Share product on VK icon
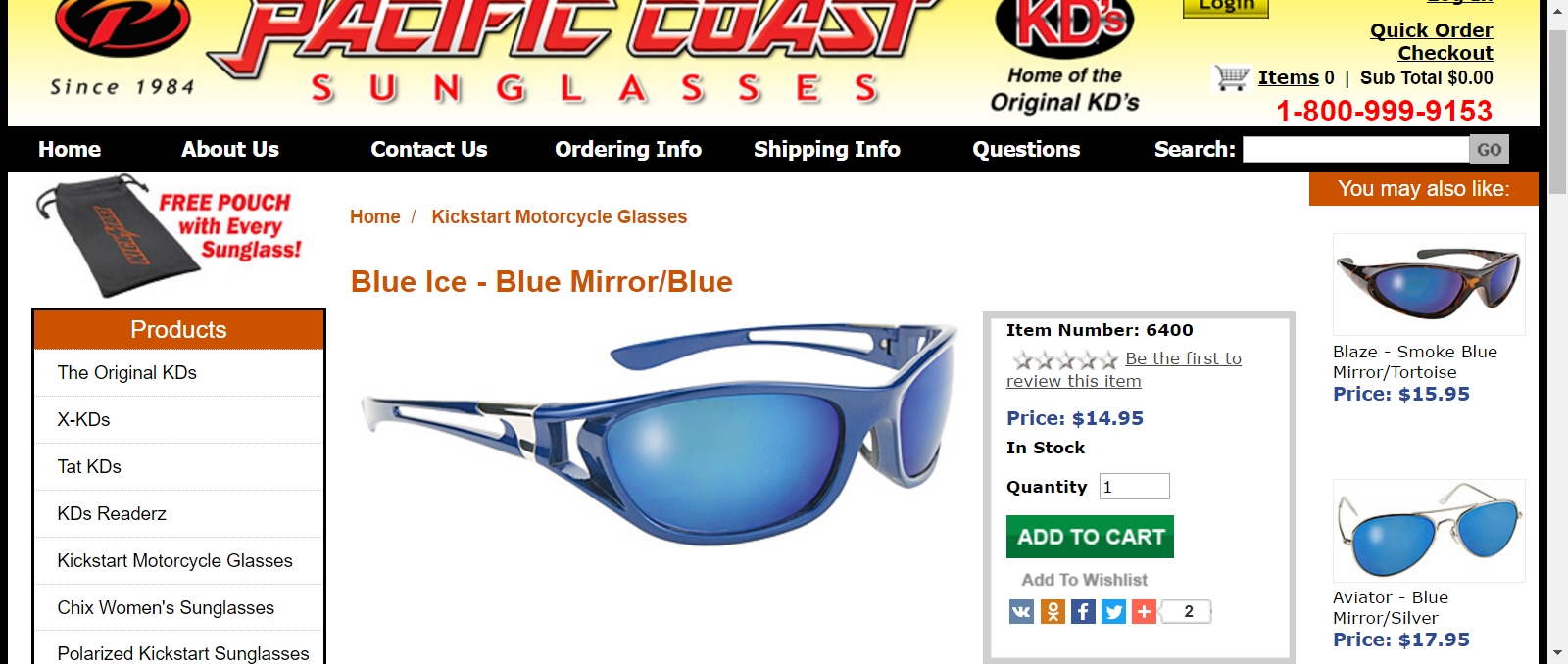The image size is (1568, 664). [x=1021, y=612]
